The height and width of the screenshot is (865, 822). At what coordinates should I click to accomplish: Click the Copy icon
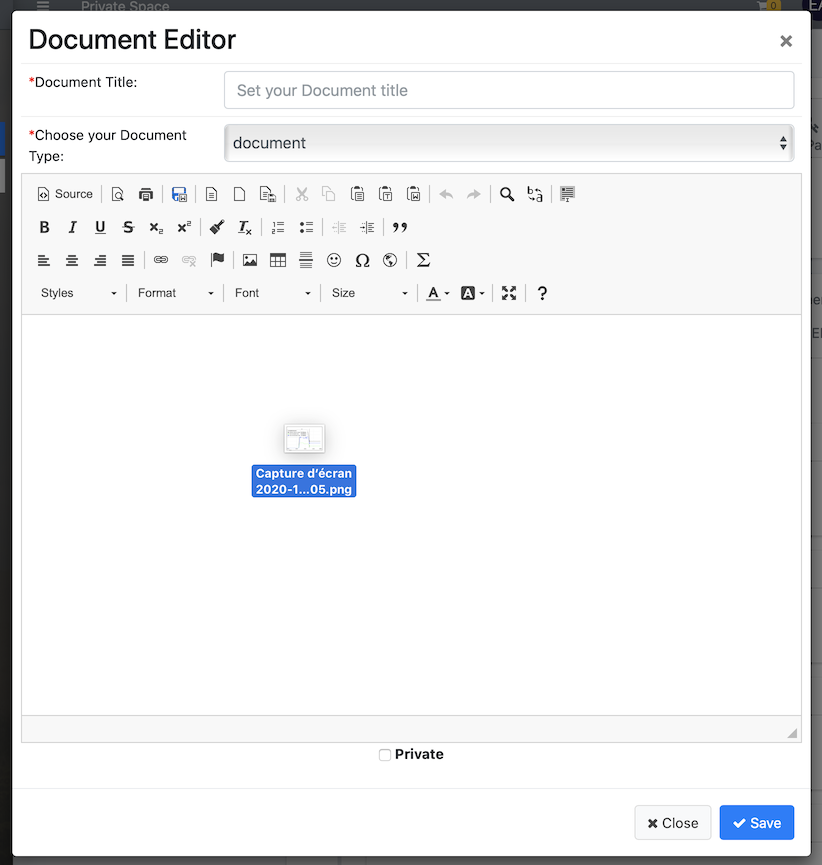[x=329, y=194]
